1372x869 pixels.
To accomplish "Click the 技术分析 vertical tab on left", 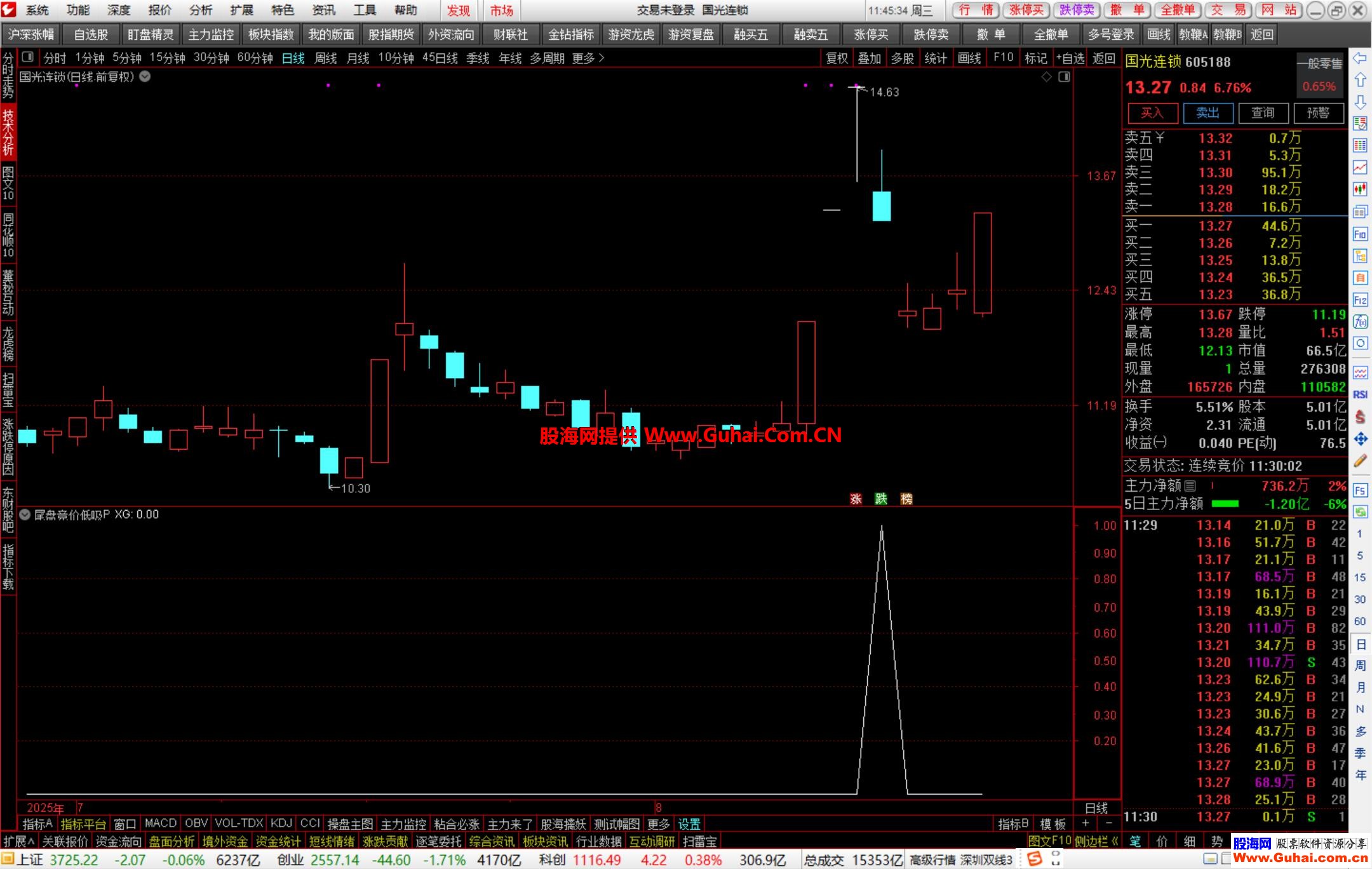I will (x=8, y=133).
